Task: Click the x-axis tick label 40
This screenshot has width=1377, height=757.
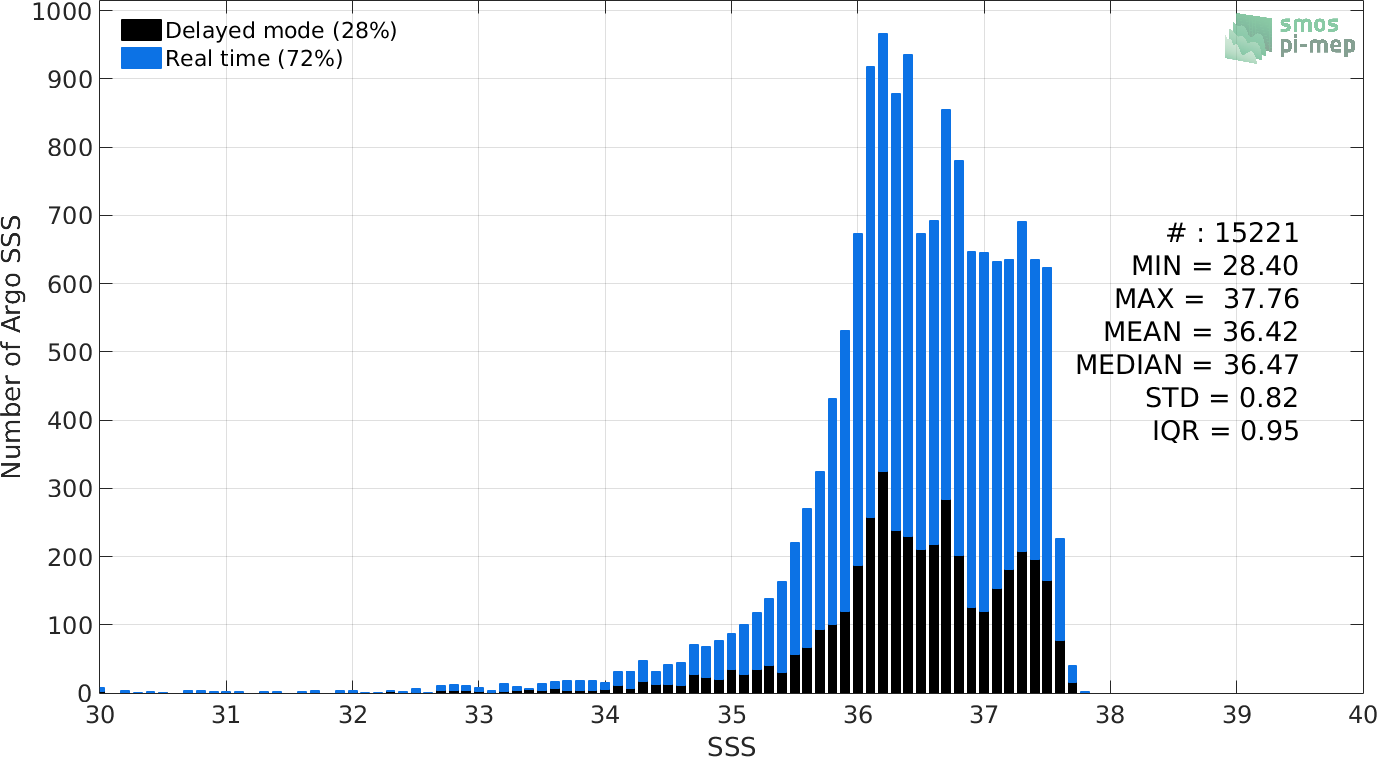Action: 1363,715
